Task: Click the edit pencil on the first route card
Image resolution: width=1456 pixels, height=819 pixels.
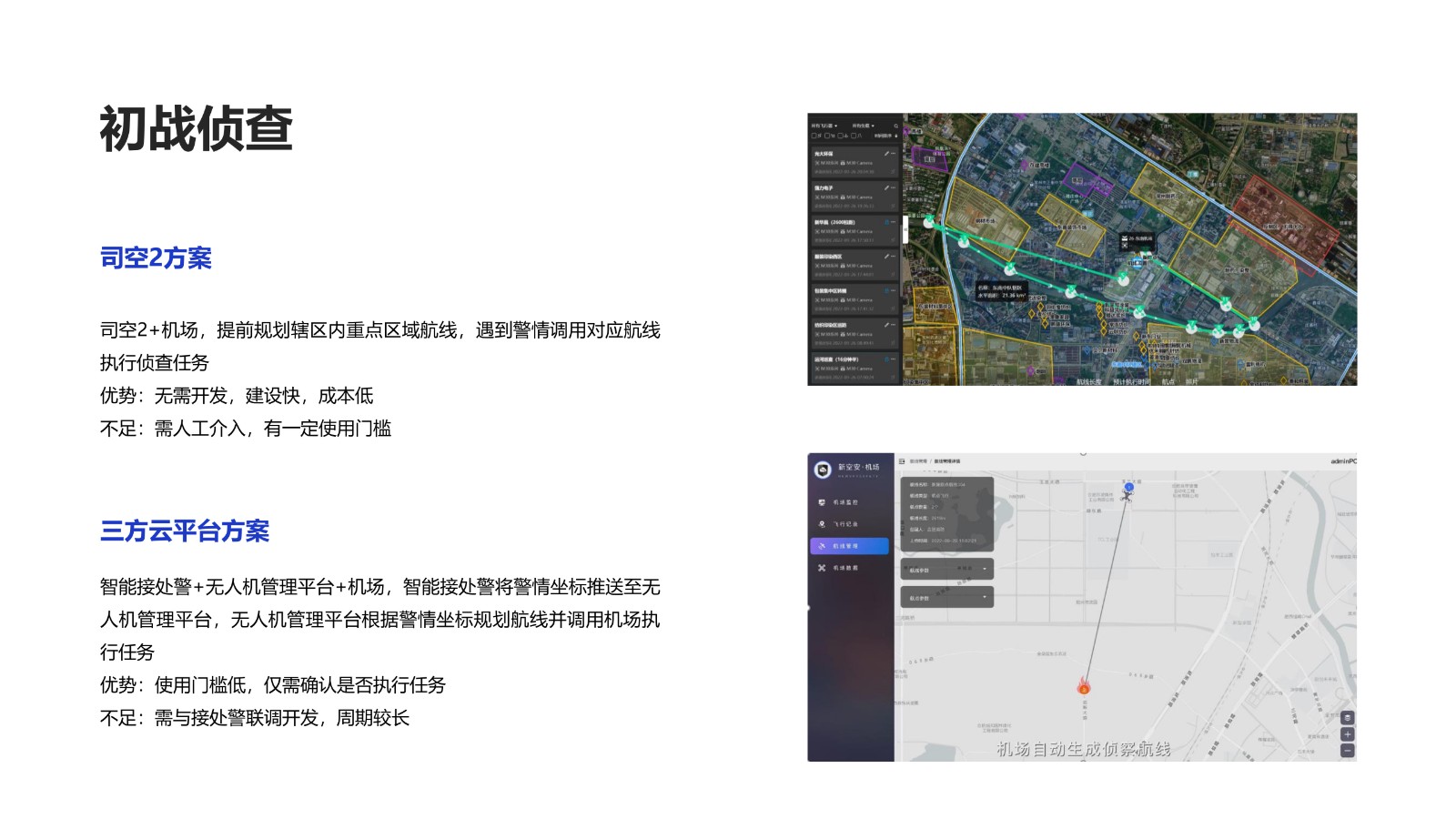Action: pos(886,154)
